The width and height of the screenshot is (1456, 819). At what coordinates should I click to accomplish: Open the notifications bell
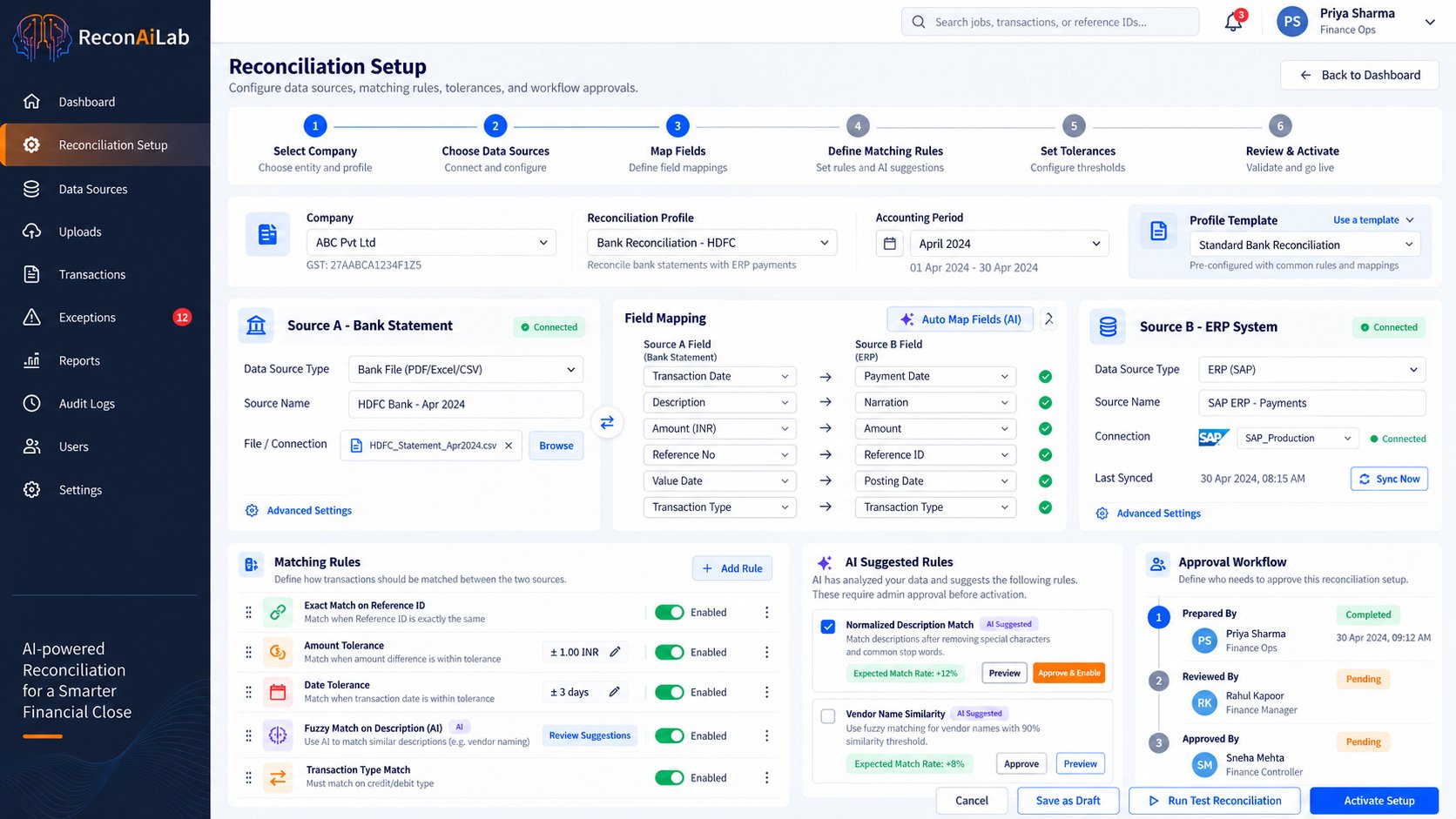(1233, 22)
